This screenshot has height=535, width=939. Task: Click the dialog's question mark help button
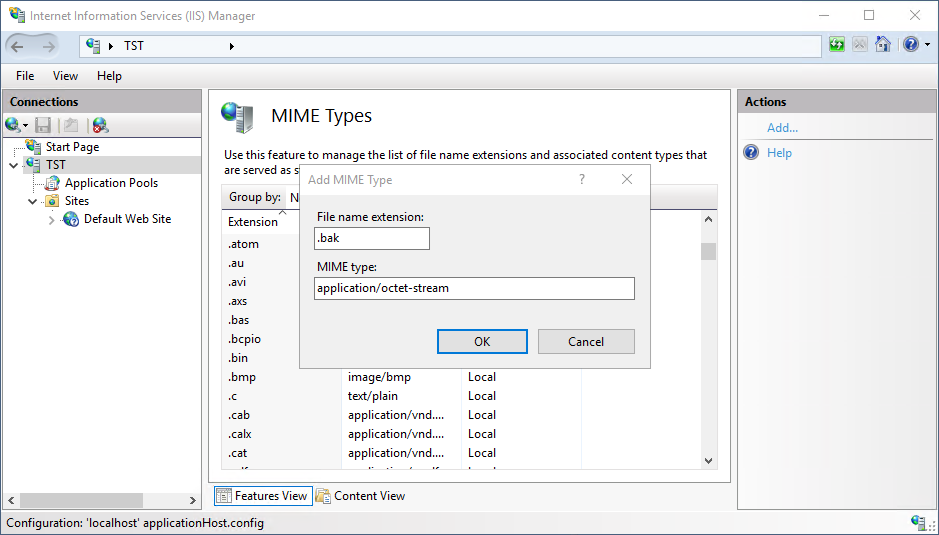pos(581,179)
